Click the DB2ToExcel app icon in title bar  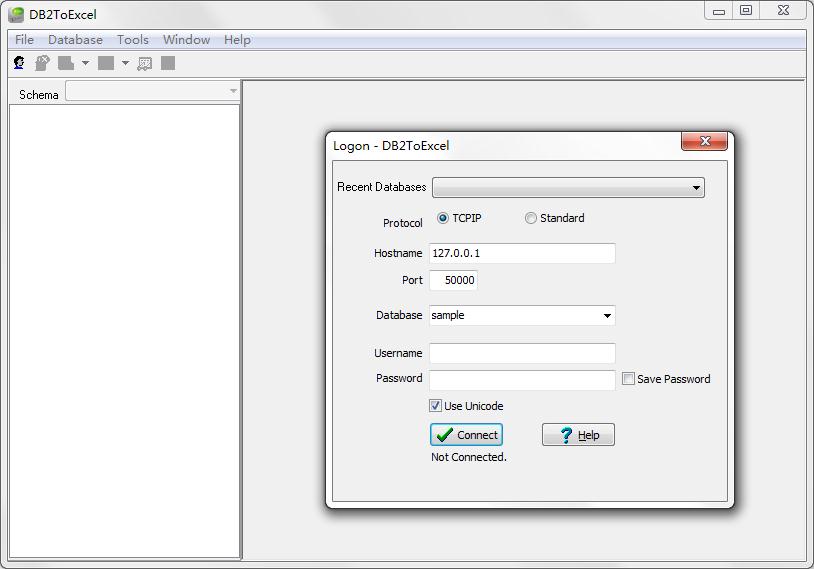tap(16, 14)
